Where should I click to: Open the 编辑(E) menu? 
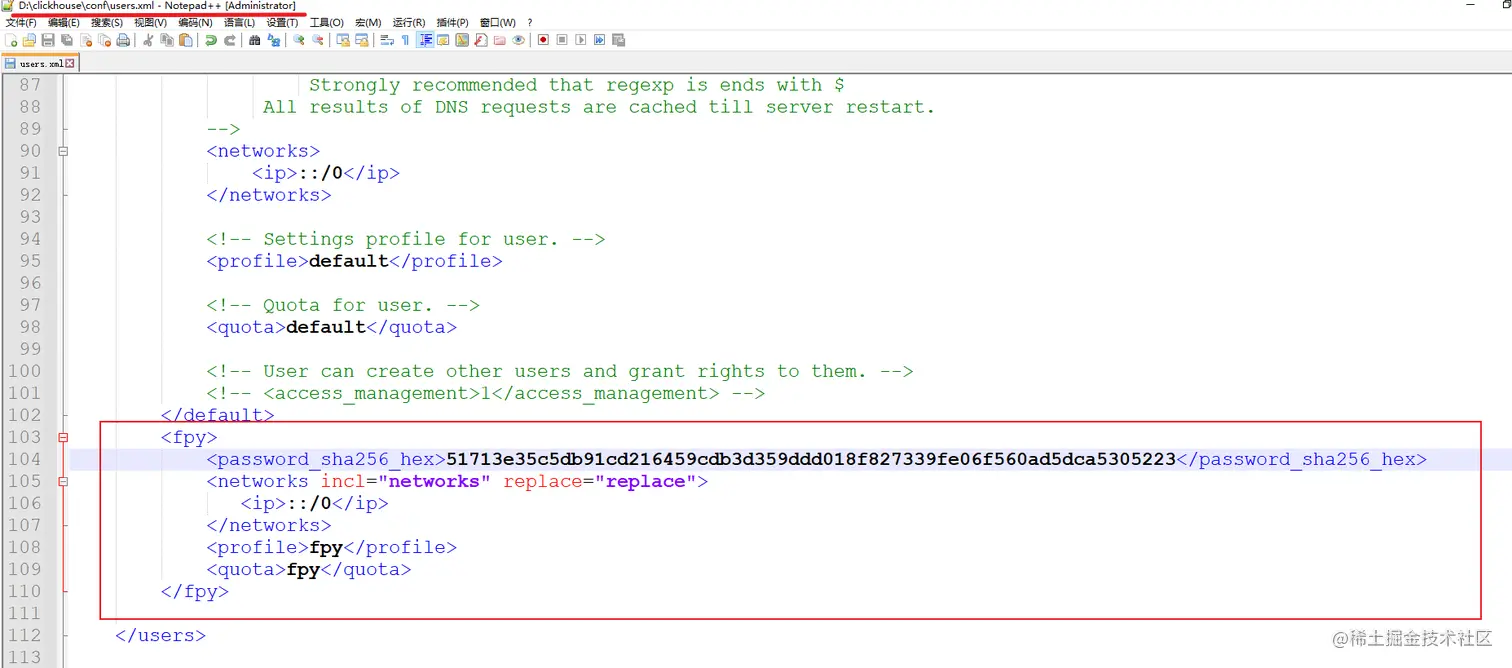[64, 22]
